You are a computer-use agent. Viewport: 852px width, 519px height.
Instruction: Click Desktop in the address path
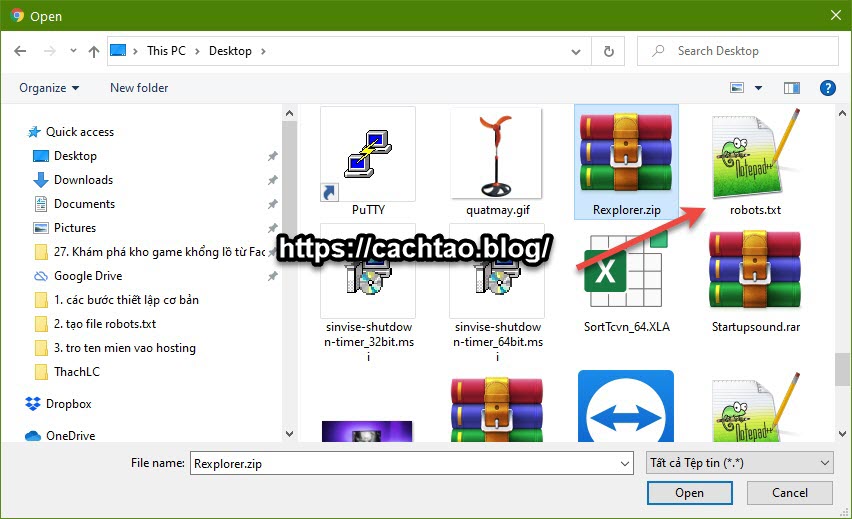click(230, 51)
